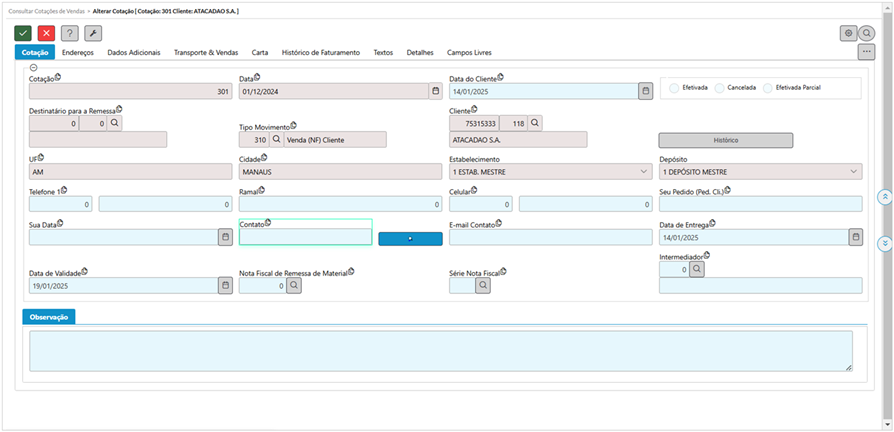Select the Cancelada radio button
894x432 pixels.
coord(720,88)
